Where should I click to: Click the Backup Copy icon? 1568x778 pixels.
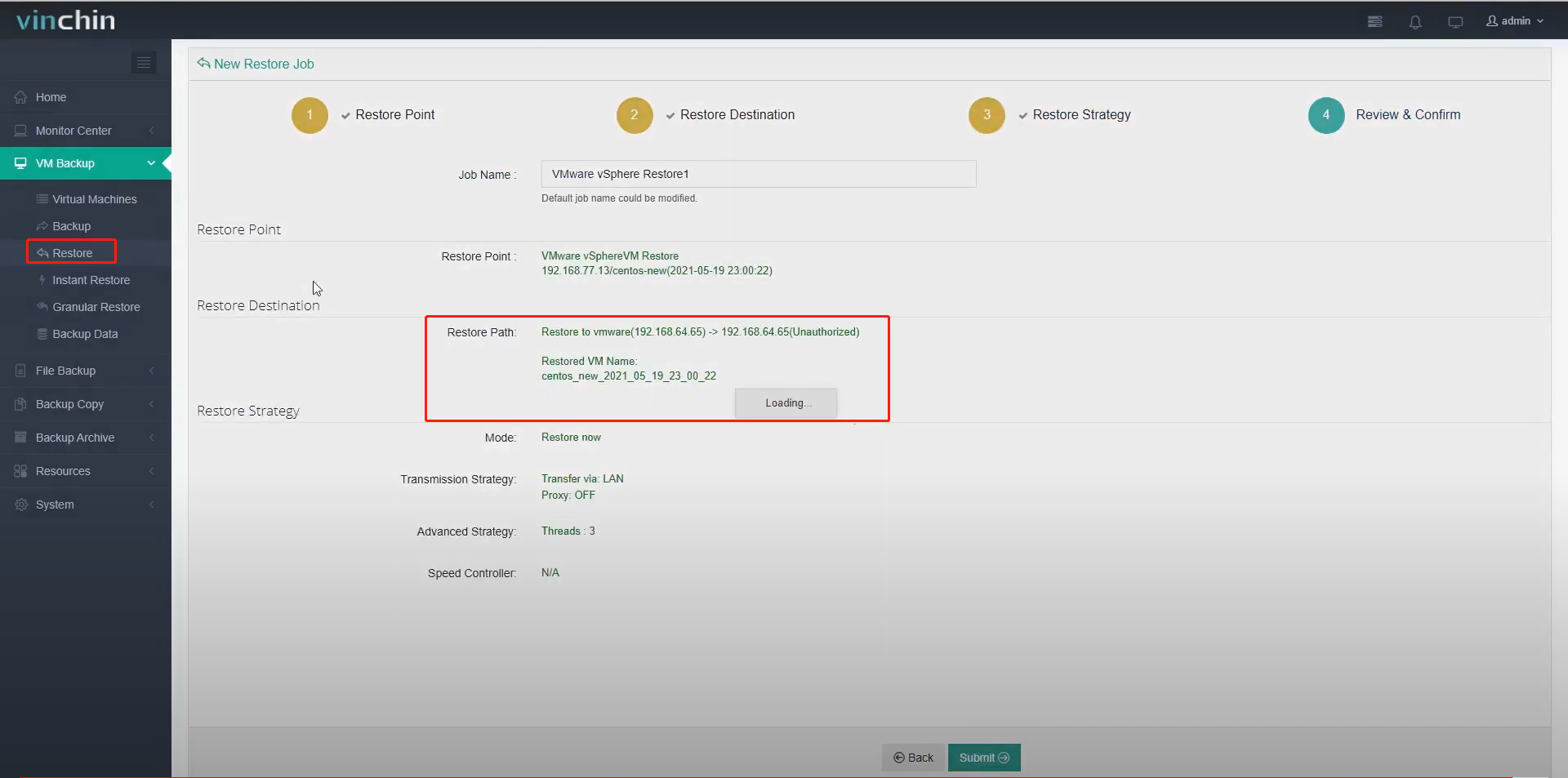tap(20, 404)
